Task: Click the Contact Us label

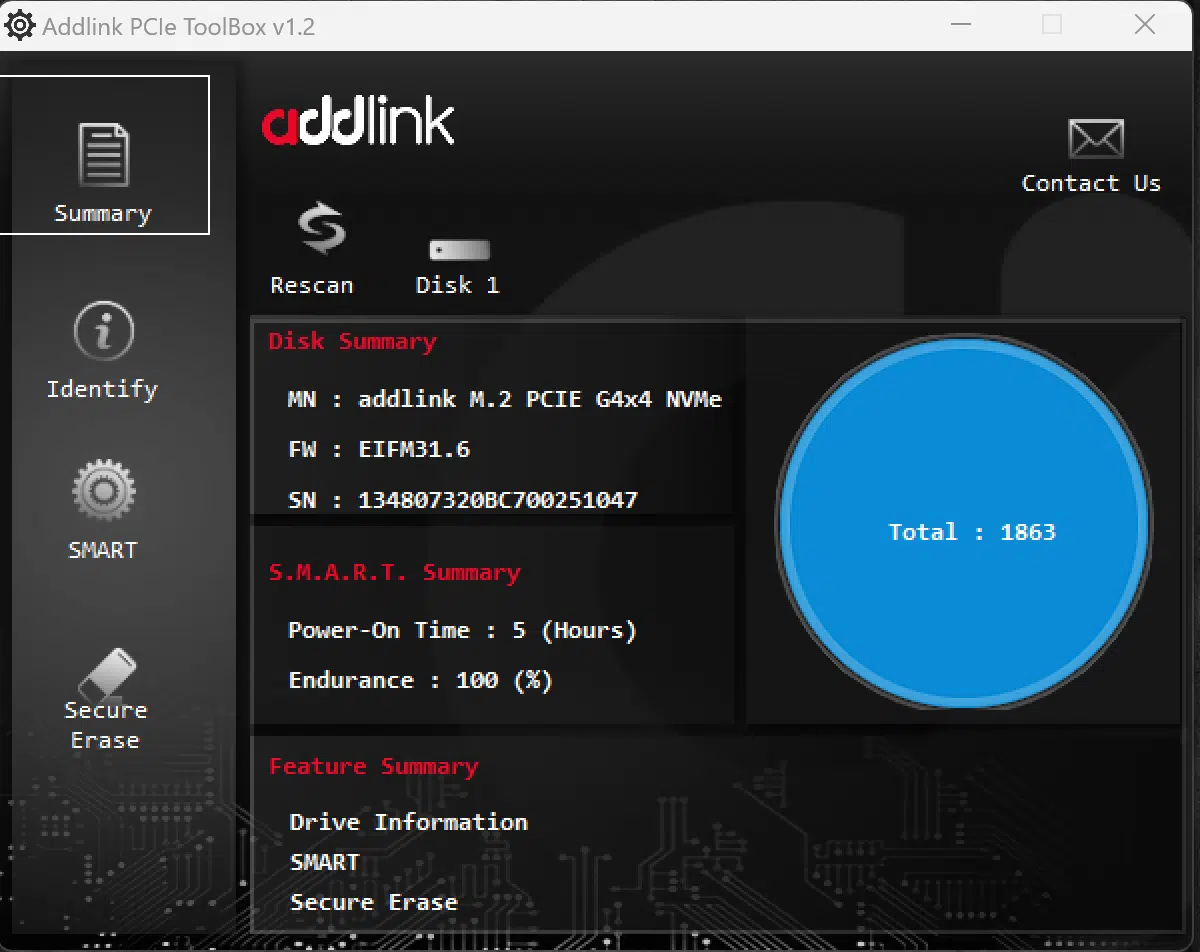Action: [x=1091, y=182]
